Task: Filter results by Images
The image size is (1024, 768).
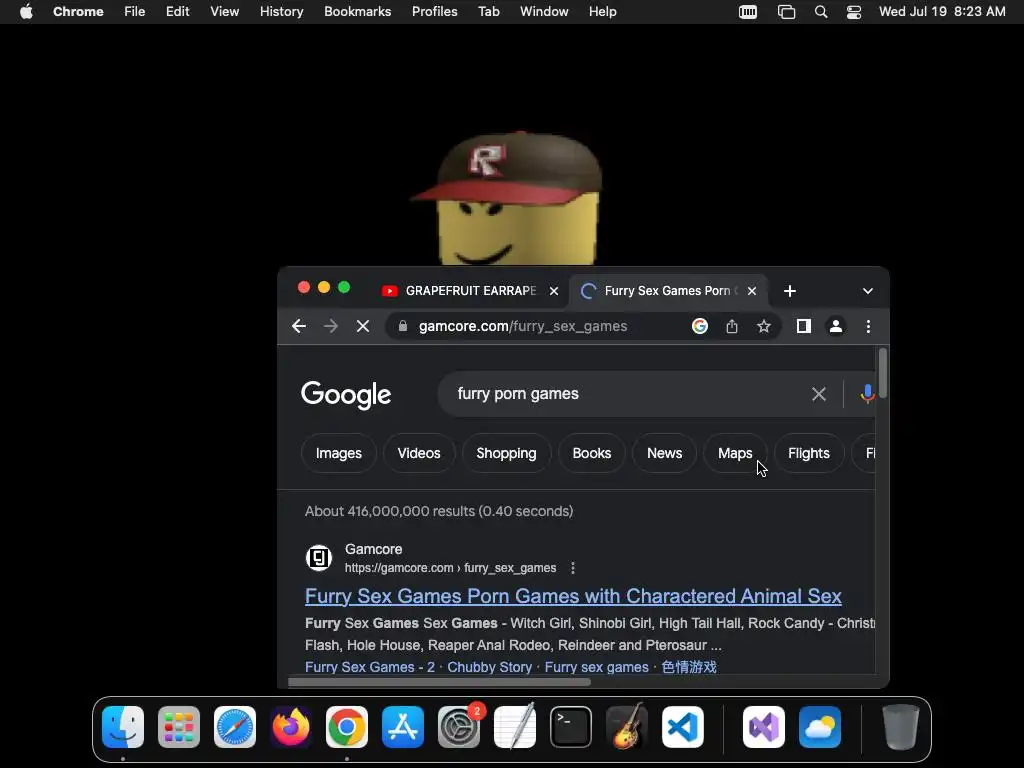Action: [x=338, y=453]
